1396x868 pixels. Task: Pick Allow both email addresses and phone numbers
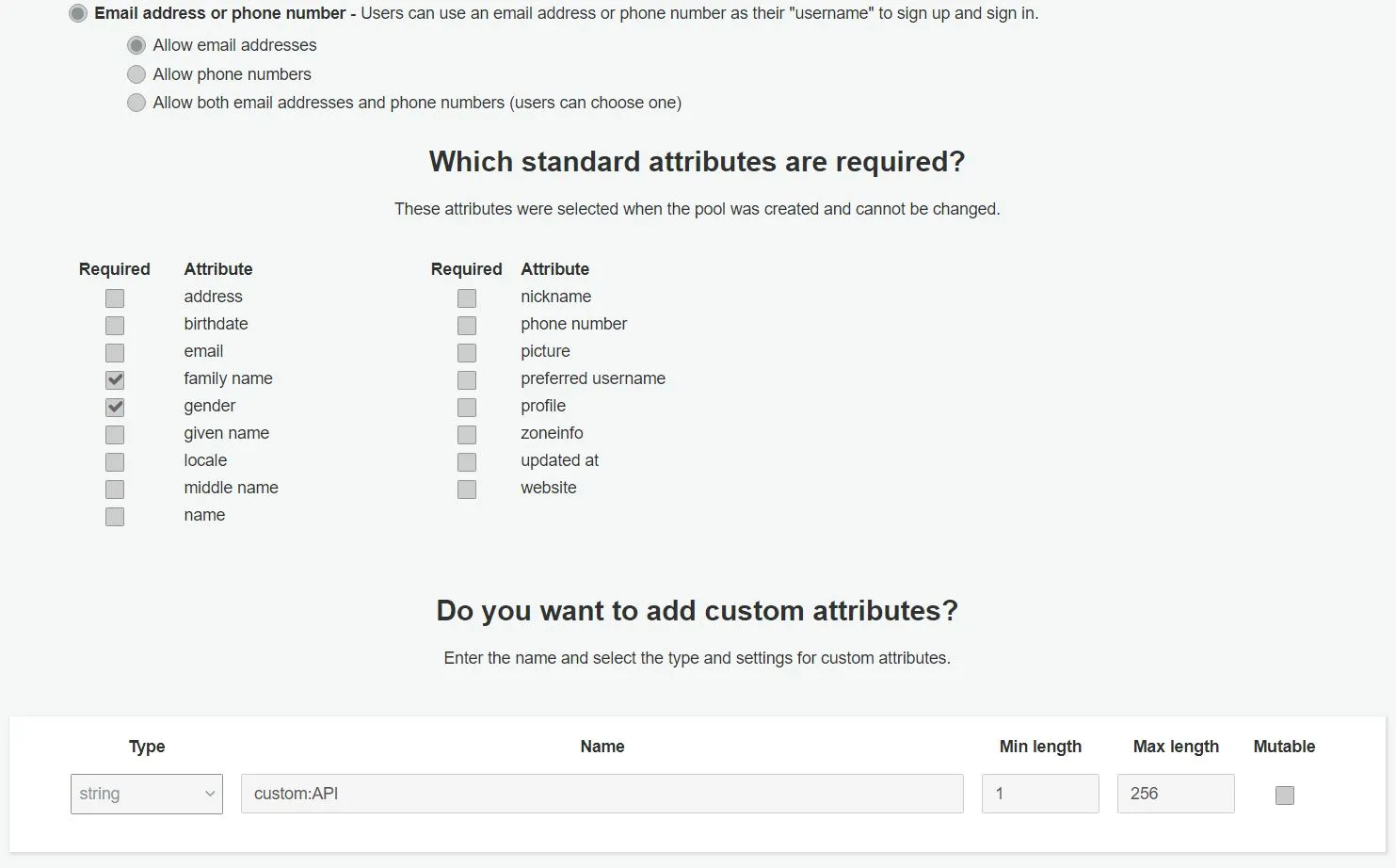(x=136, y=103)
